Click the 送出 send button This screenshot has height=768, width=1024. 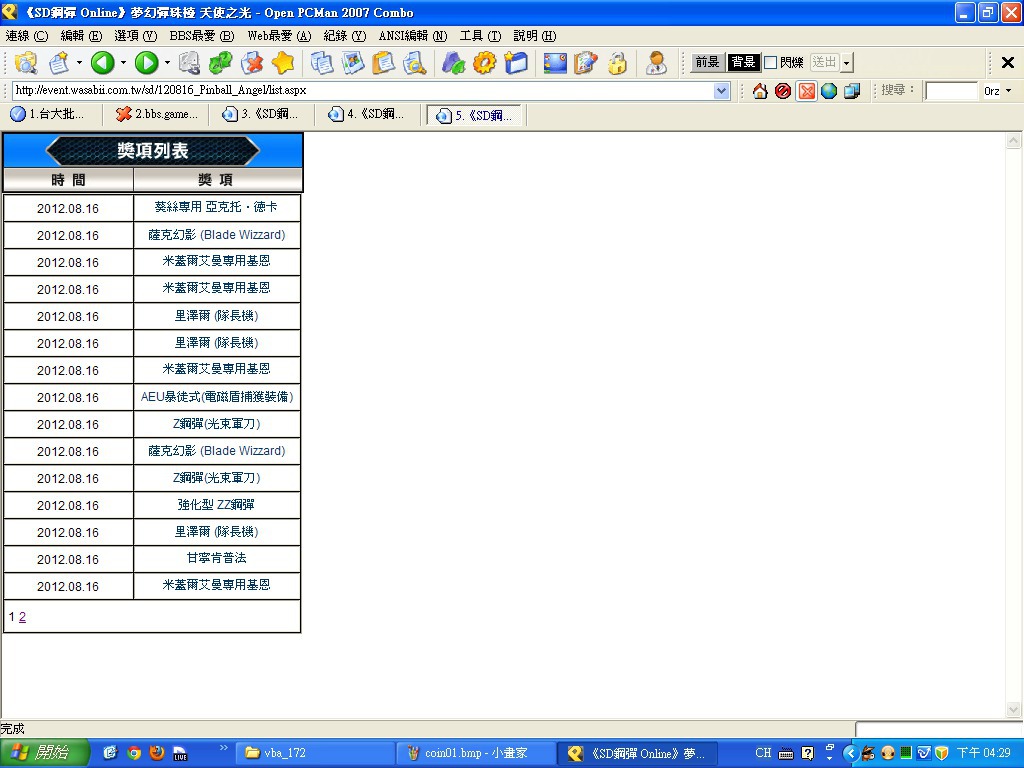click(x=824, y=63)
